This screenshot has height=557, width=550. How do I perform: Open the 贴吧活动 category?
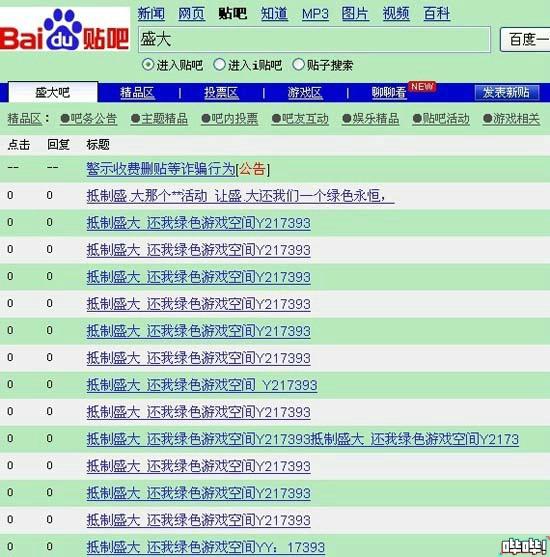(x=441, y=119)
